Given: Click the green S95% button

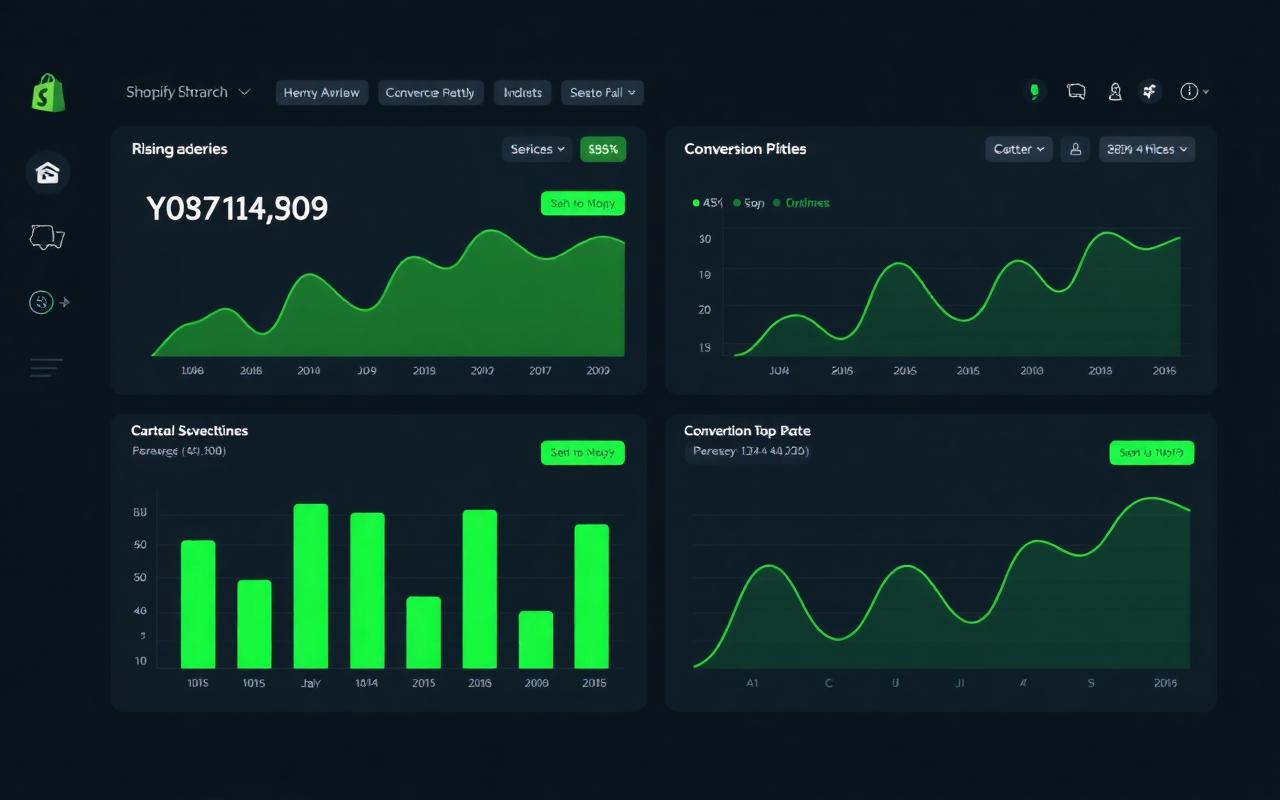Looking at the screenshot, I should 603,149.
